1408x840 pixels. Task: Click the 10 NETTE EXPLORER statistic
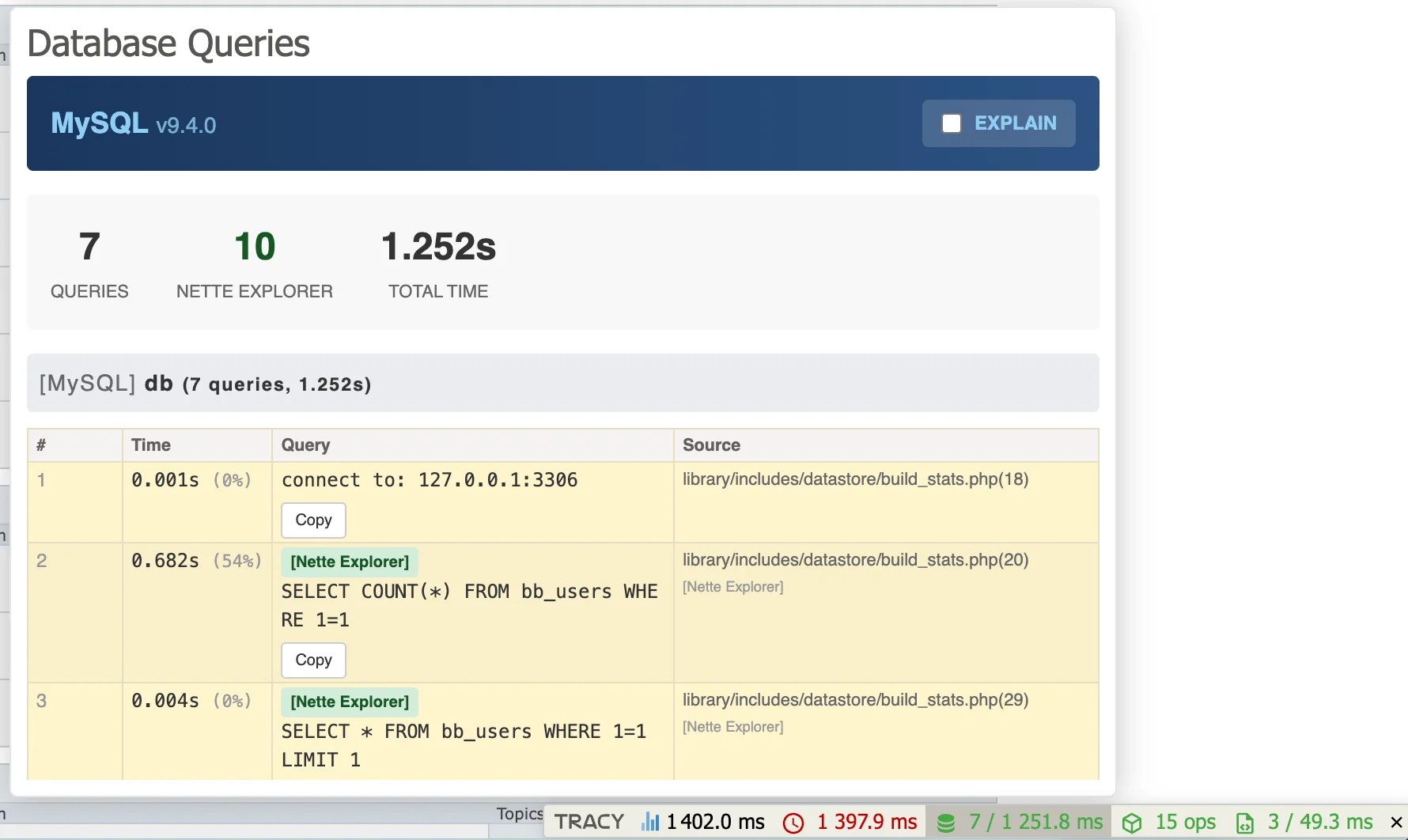pos(255,263)
